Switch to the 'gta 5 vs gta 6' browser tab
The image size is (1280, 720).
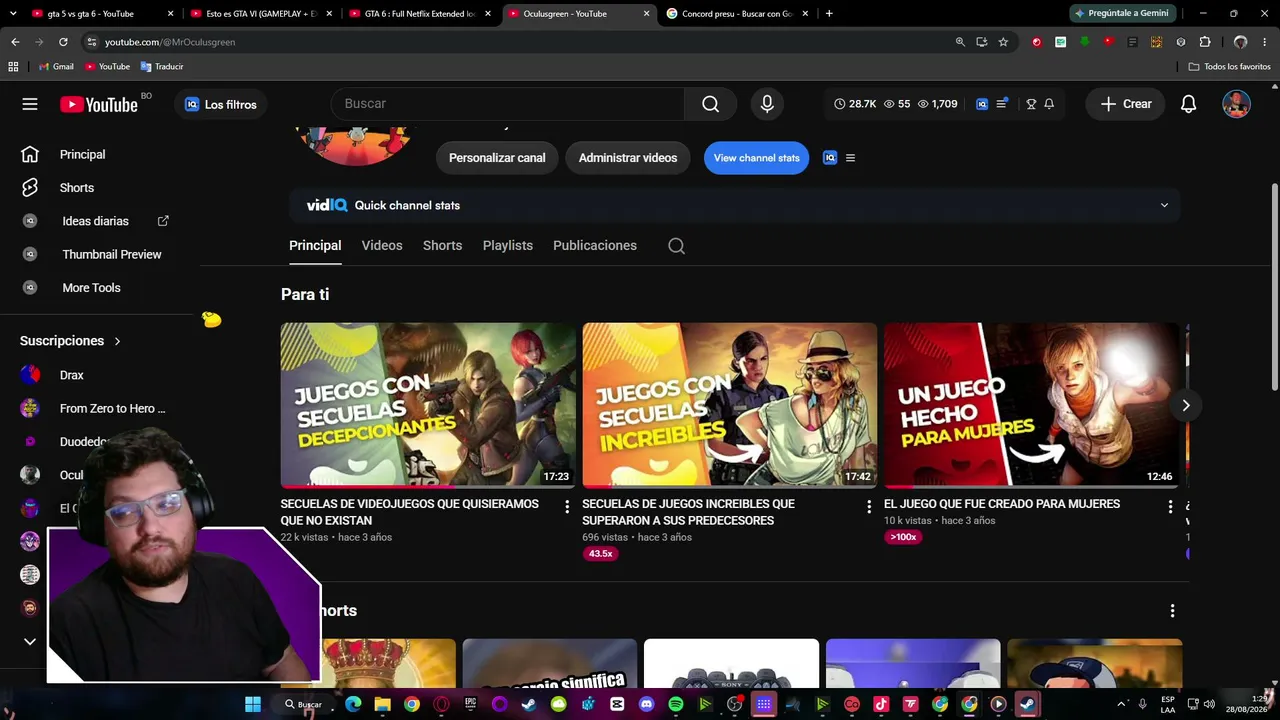[102, 14]
